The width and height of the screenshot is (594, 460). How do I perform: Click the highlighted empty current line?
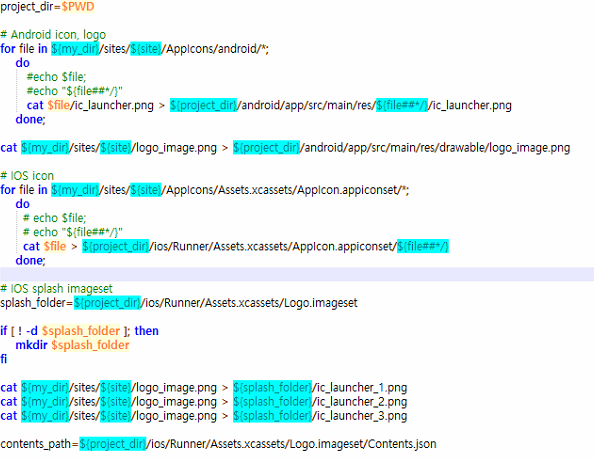tap(297, 274)
